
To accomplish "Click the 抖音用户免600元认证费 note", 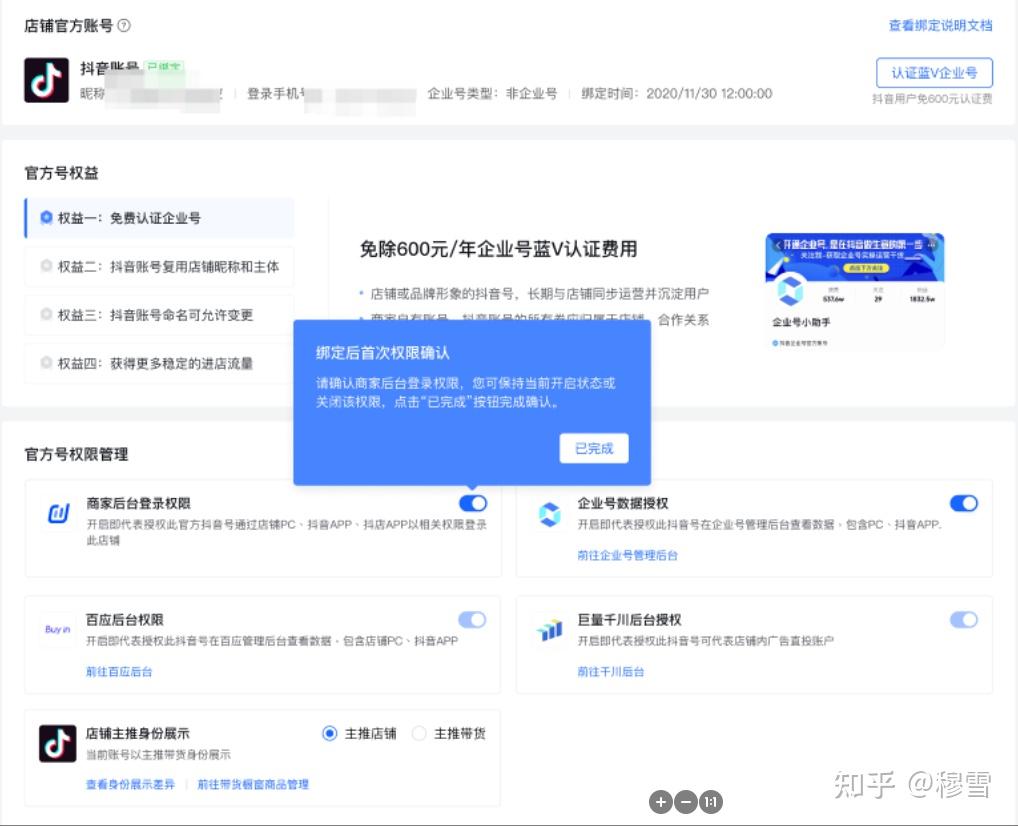I will click(x=932, y=99).
